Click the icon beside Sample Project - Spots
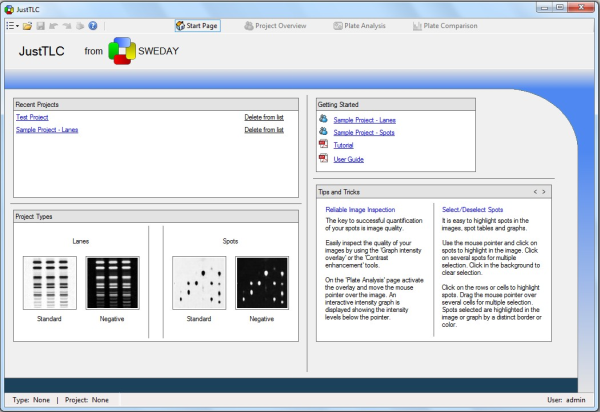The height and width of the screenshot is (412, 600). click(x=323, y=131)
